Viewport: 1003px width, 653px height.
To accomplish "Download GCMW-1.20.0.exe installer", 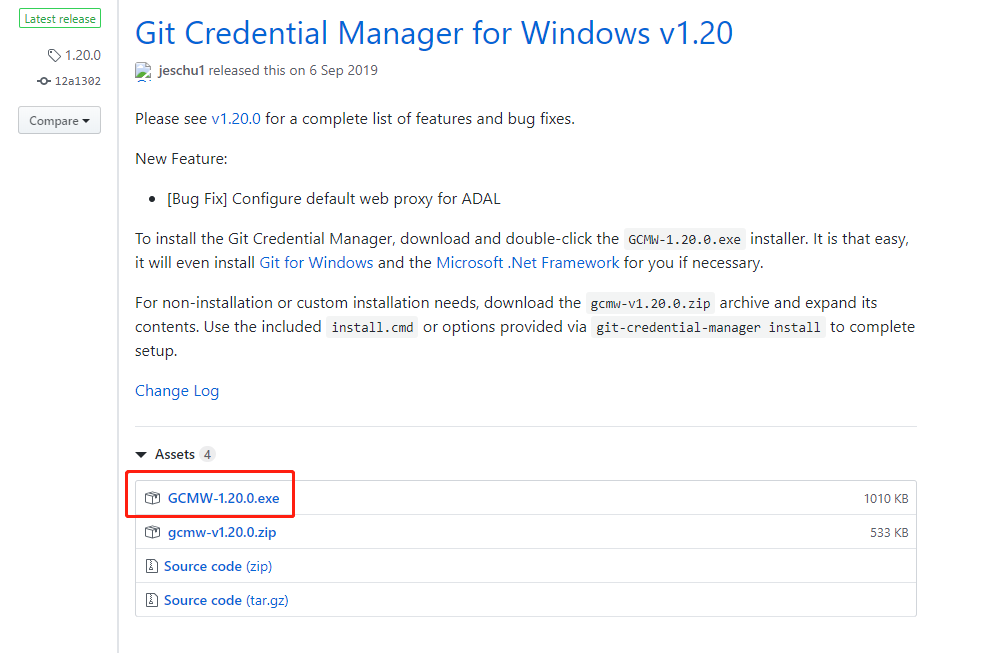I will [223, 498].
